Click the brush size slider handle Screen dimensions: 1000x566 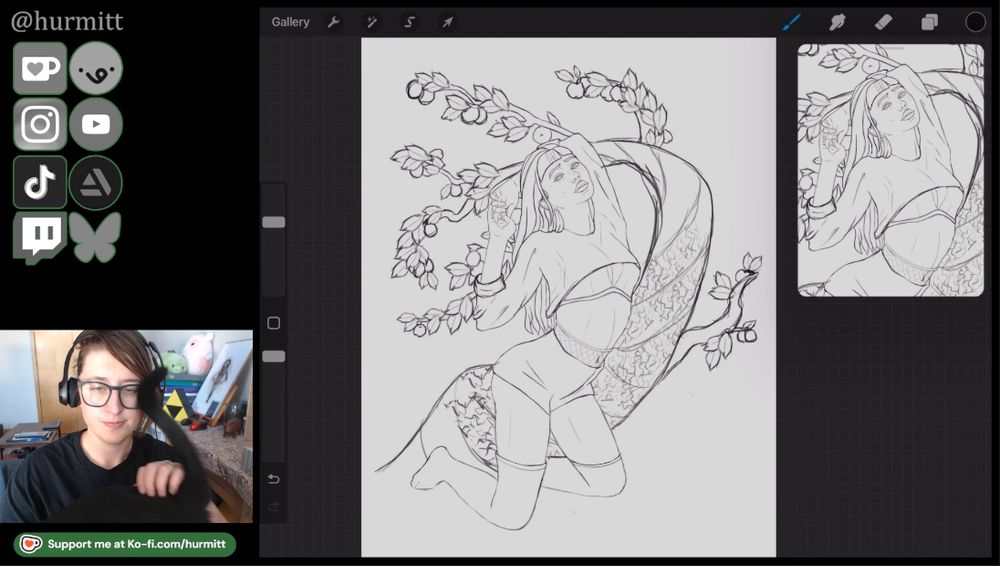point(274,222)
